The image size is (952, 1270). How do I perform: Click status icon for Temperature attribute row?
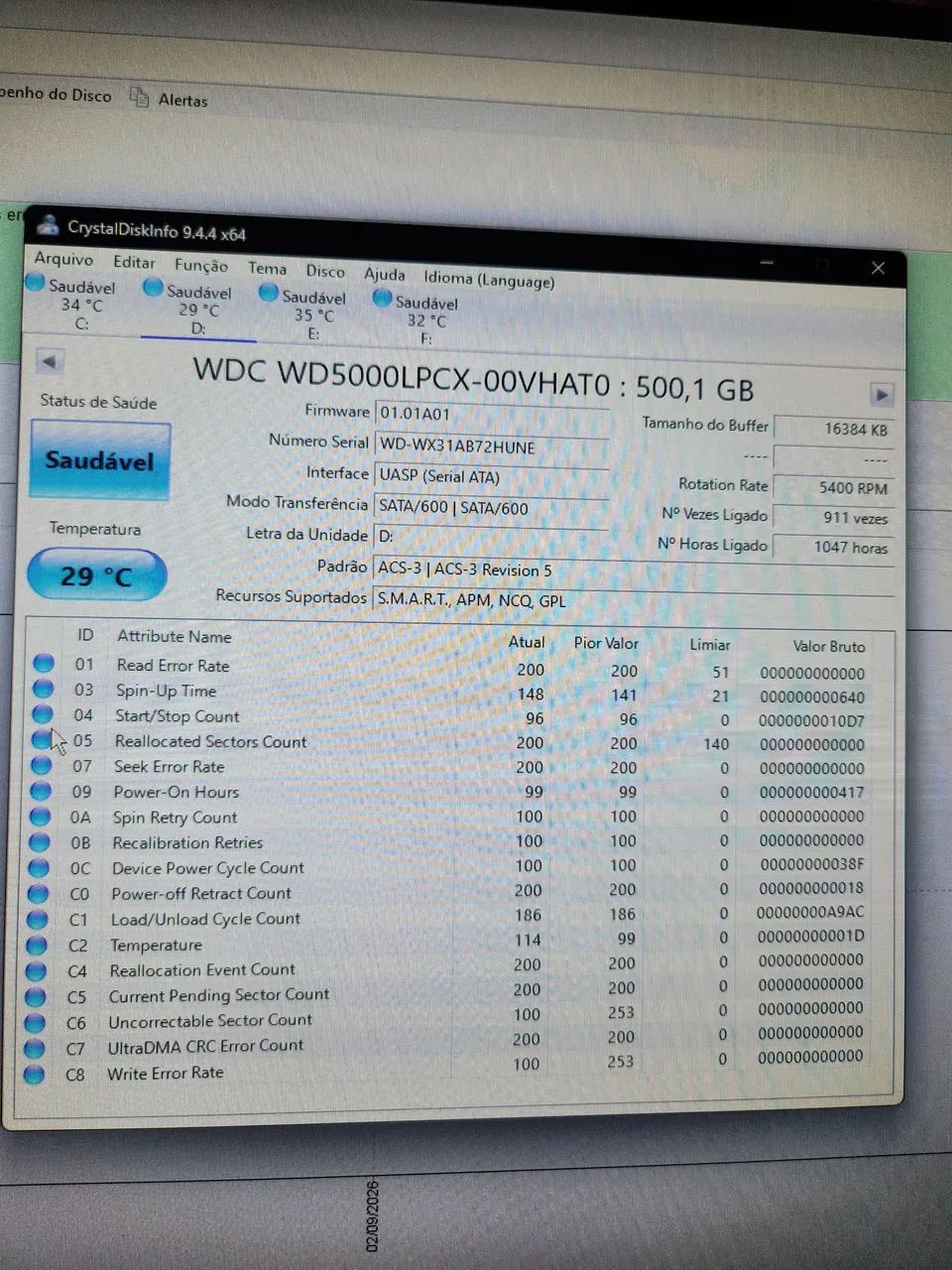(37, 945)
